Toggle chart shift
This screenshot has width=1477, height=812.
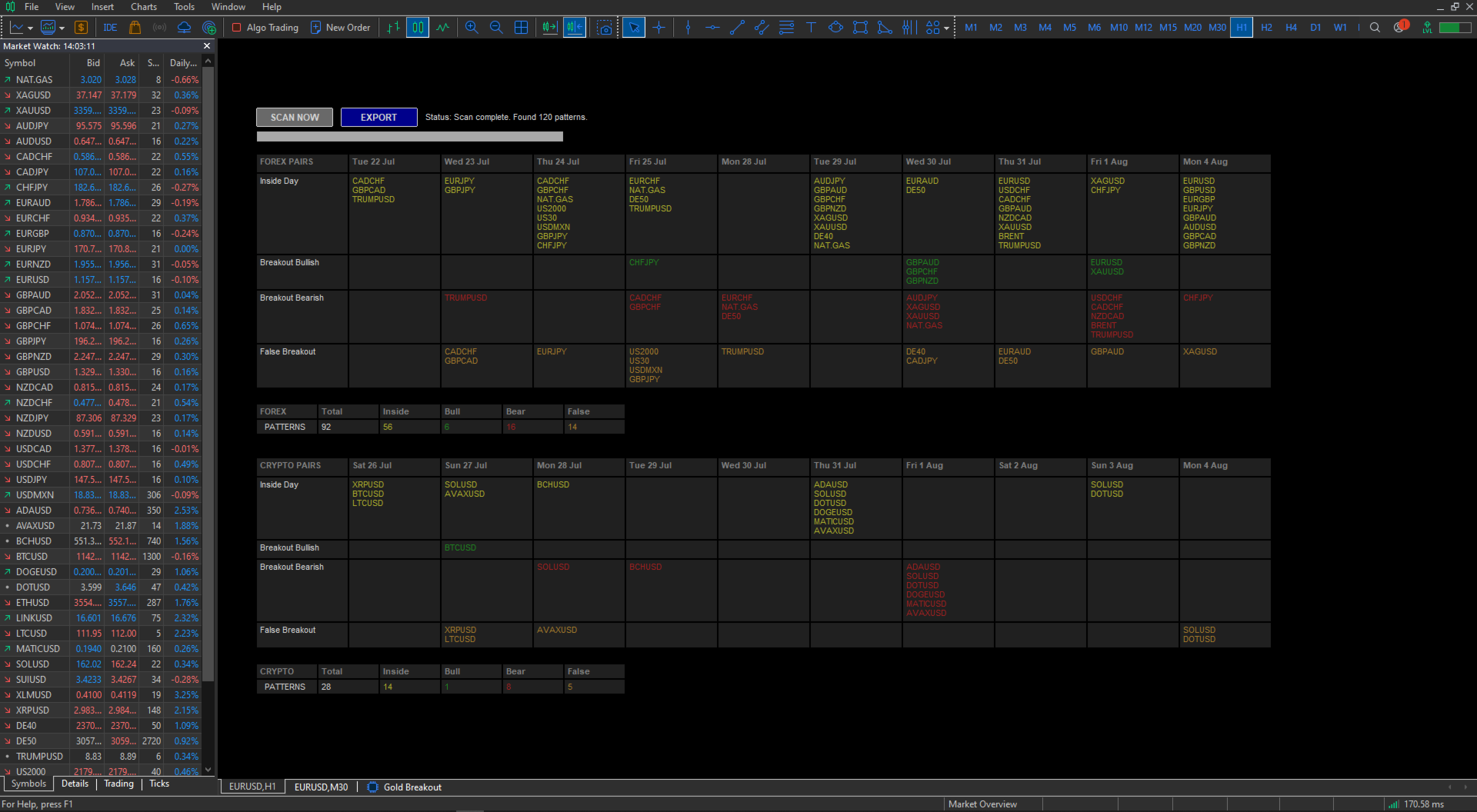575,28
